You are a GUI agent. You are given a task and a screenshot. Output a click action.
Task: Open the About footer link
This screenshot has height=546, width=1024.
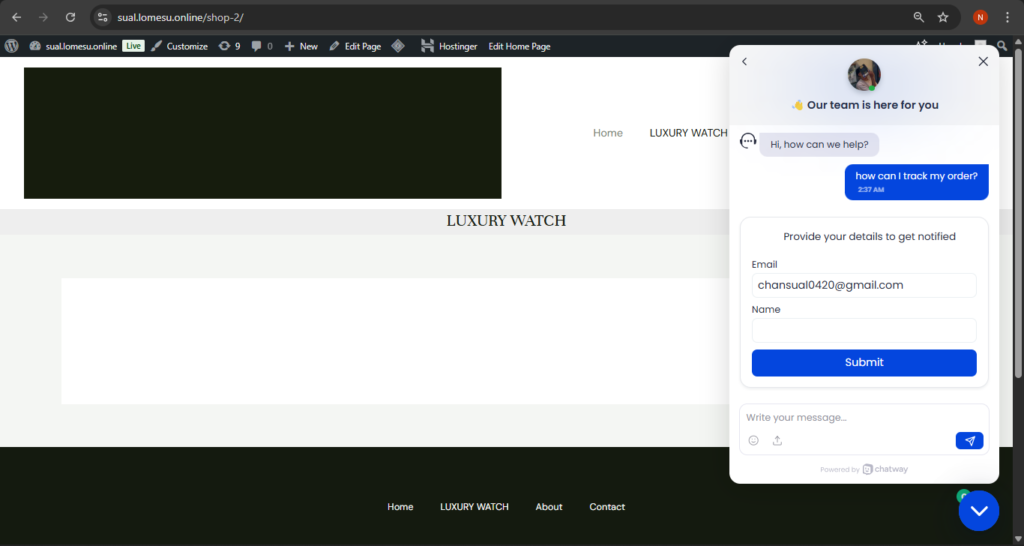548,507
